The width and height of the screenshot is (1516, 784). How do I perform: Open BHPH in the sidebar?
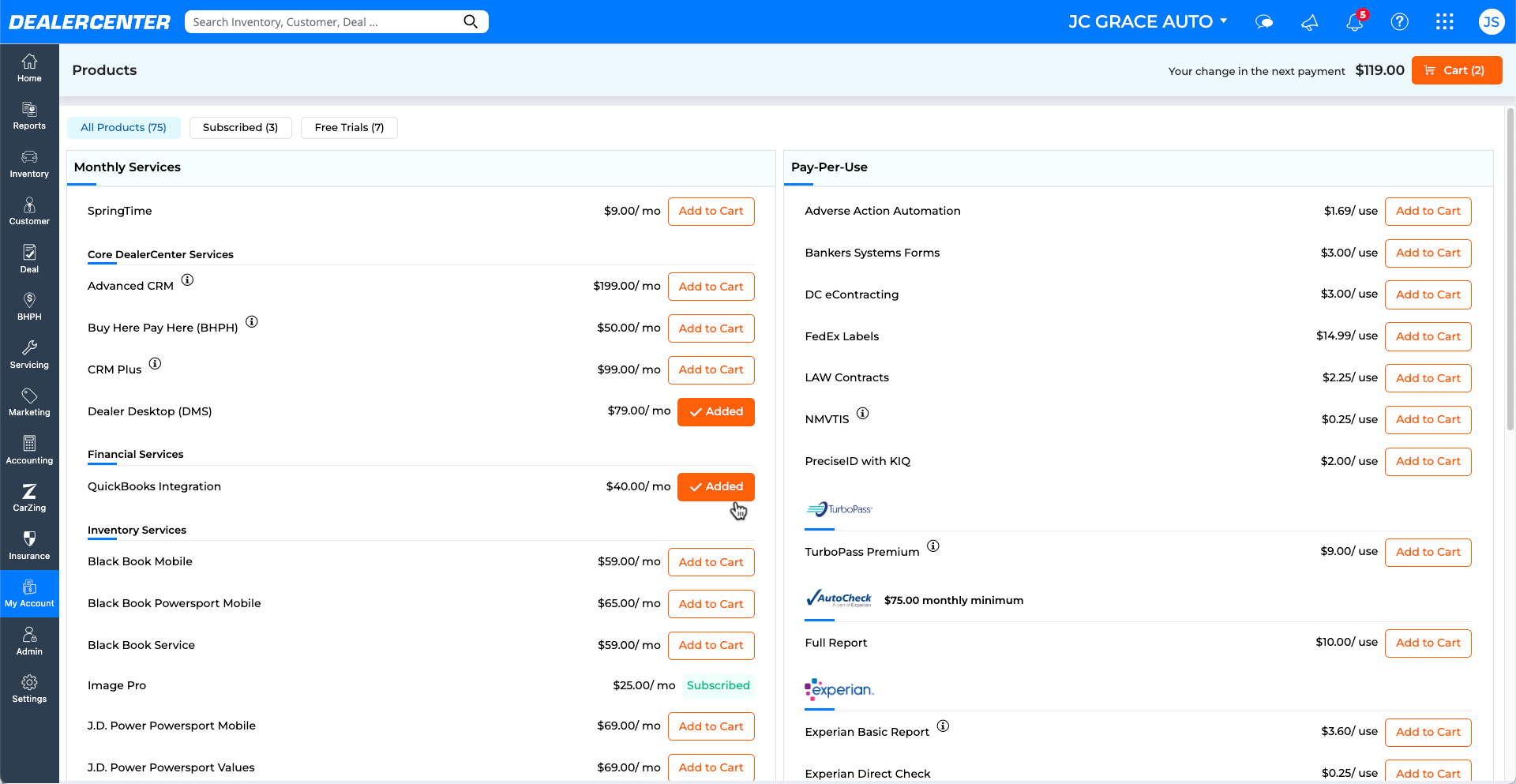(x=29, y=307)
